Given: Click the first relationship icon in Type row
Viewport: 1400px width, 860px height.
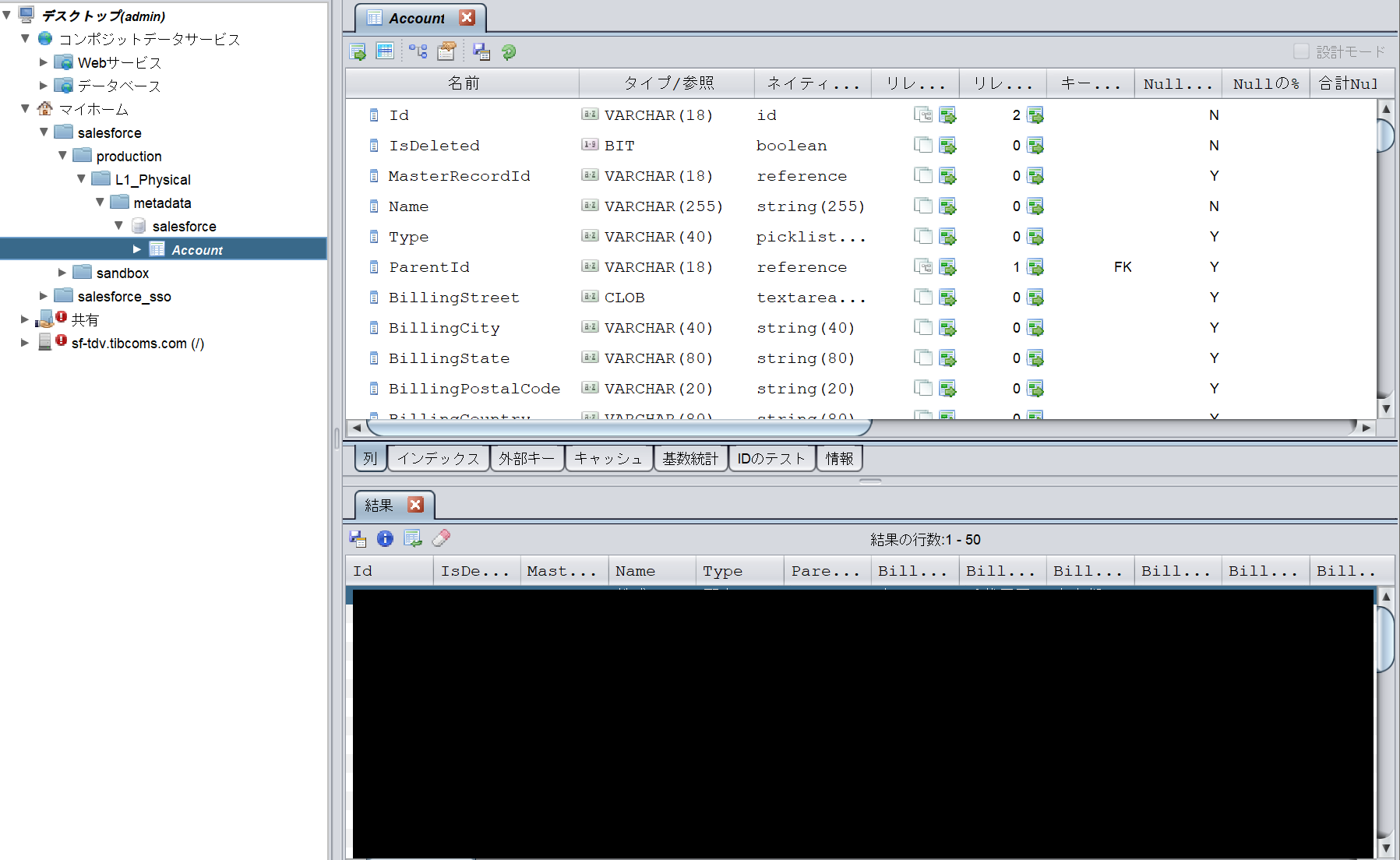Looking at the screenshot, I should click(923, 237).
